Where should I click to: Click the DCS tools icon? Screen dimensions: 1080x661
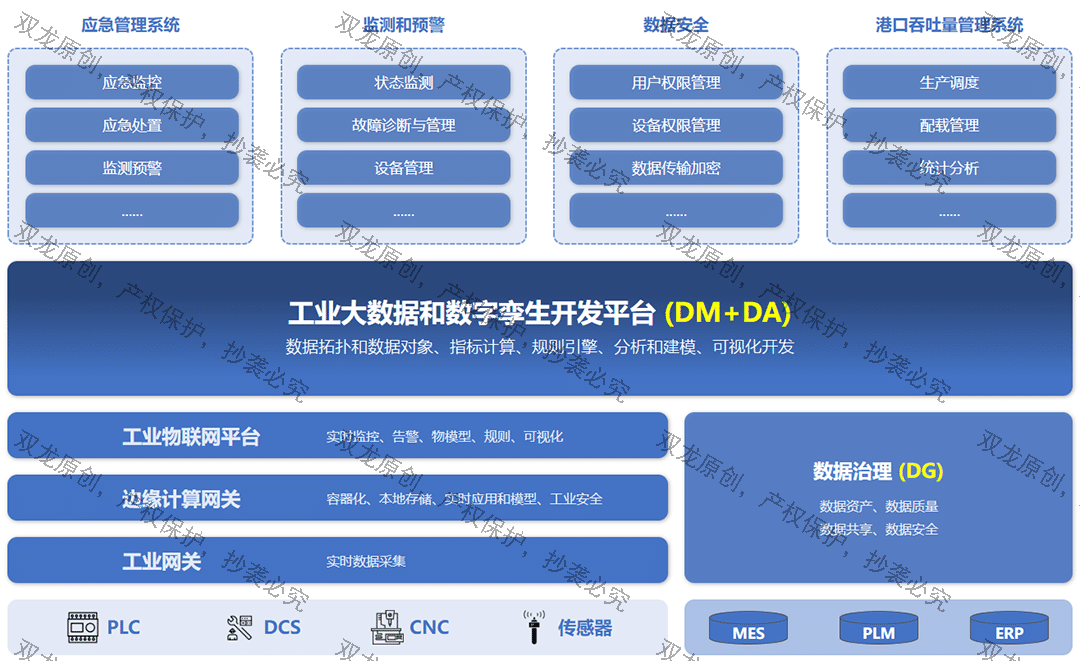pos(240,627)
